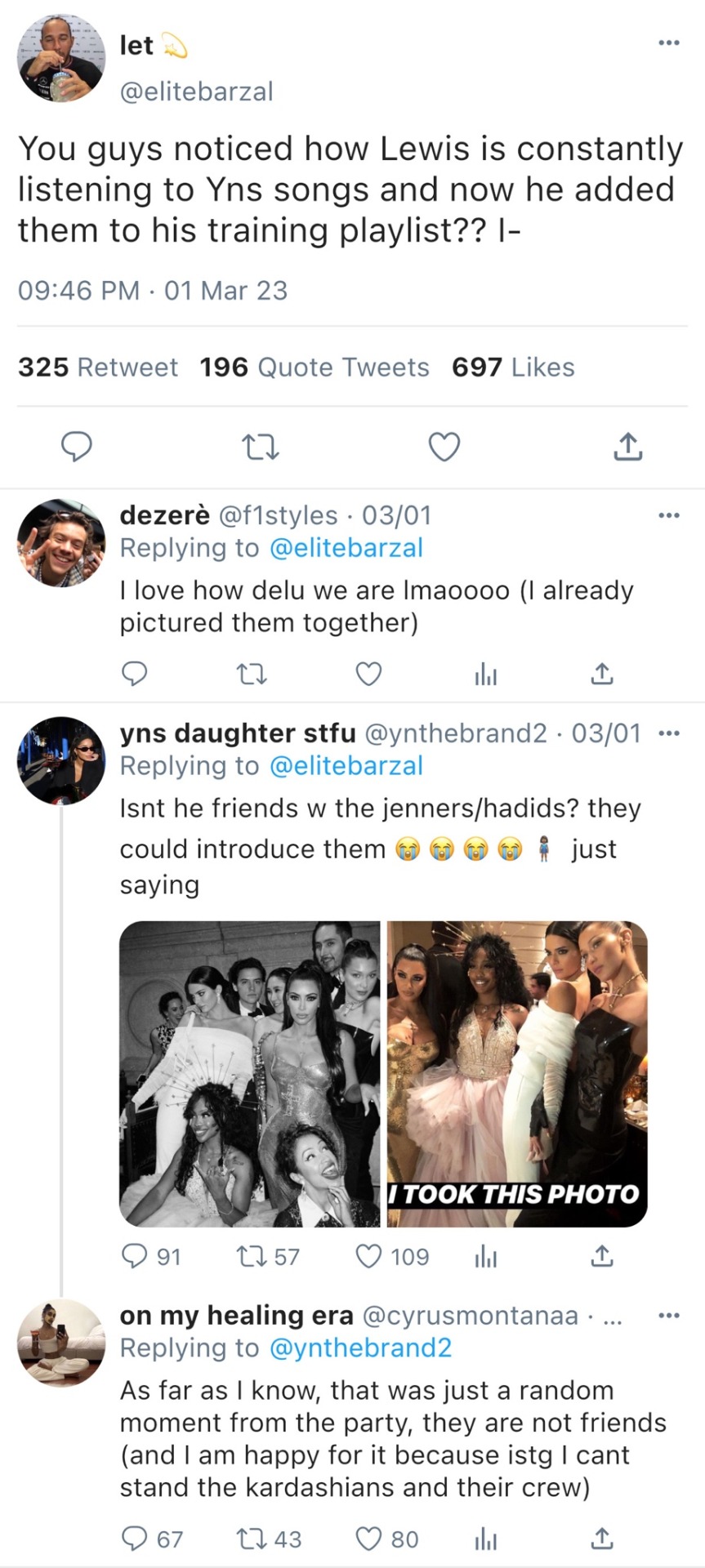The width and height of the screenshot is (705, 1568).
Task: Open the 196 Quote Tweets list
Action: pyautogui.click(x=314, y=367)
